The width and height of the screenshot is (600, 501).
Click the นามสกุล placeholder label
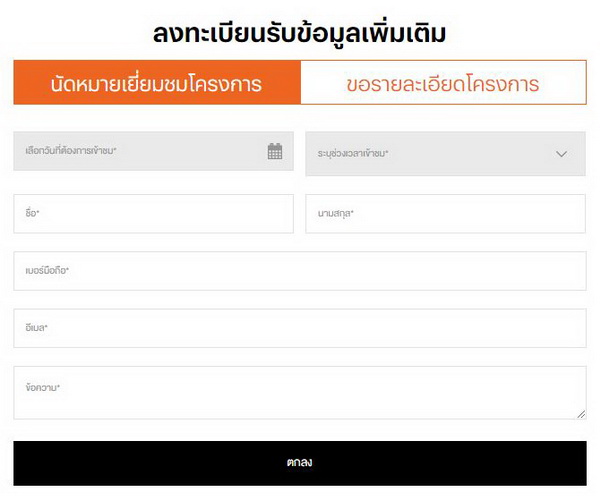pyautogui.click(x=336, y=213)
